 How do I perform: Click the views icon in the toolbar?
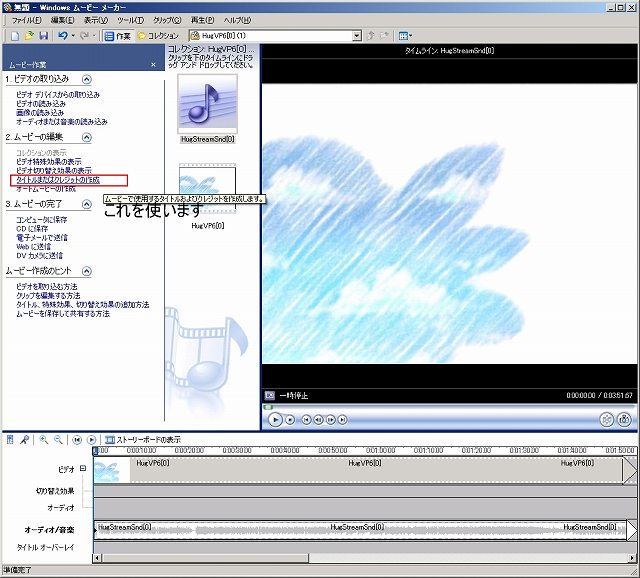404,36
